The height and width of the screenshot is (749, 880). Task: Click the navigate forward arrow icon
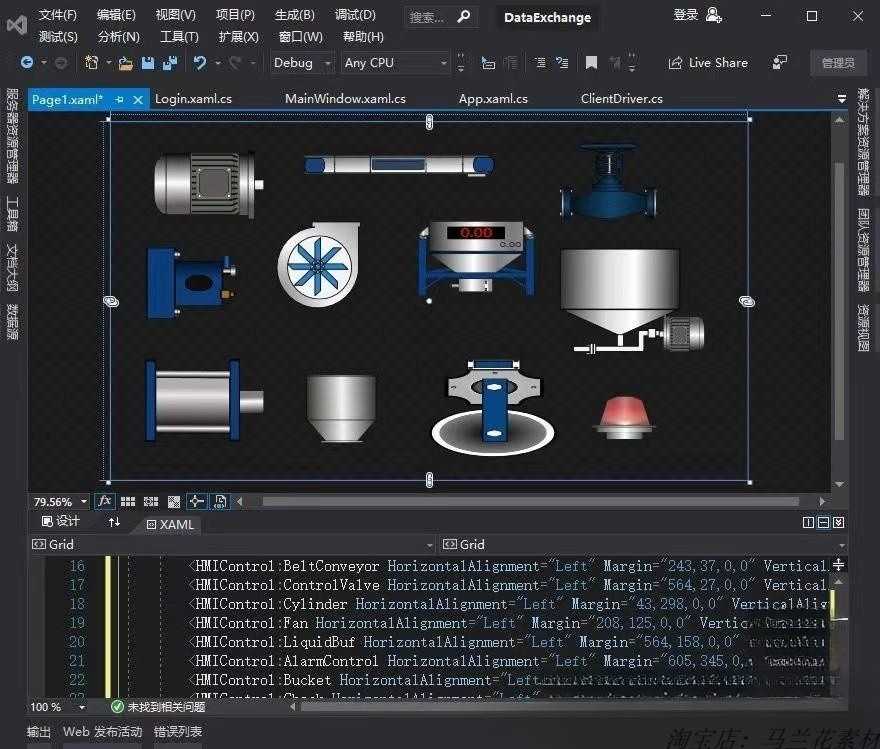pyautogui.click(x=61, y=63)
